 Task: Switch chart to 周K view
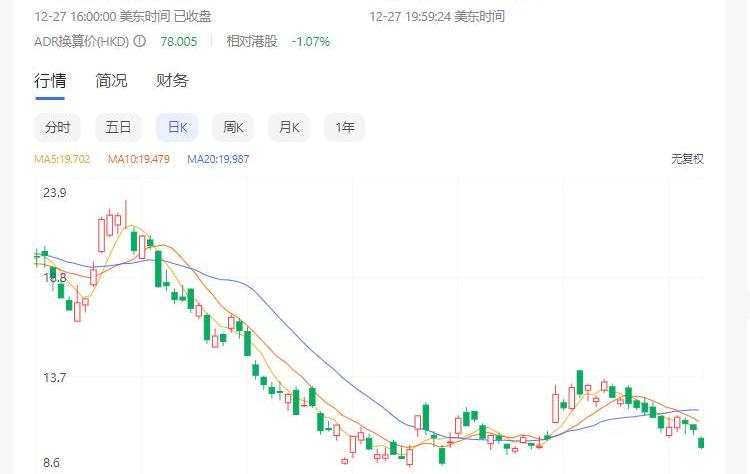tap(235, 127)
